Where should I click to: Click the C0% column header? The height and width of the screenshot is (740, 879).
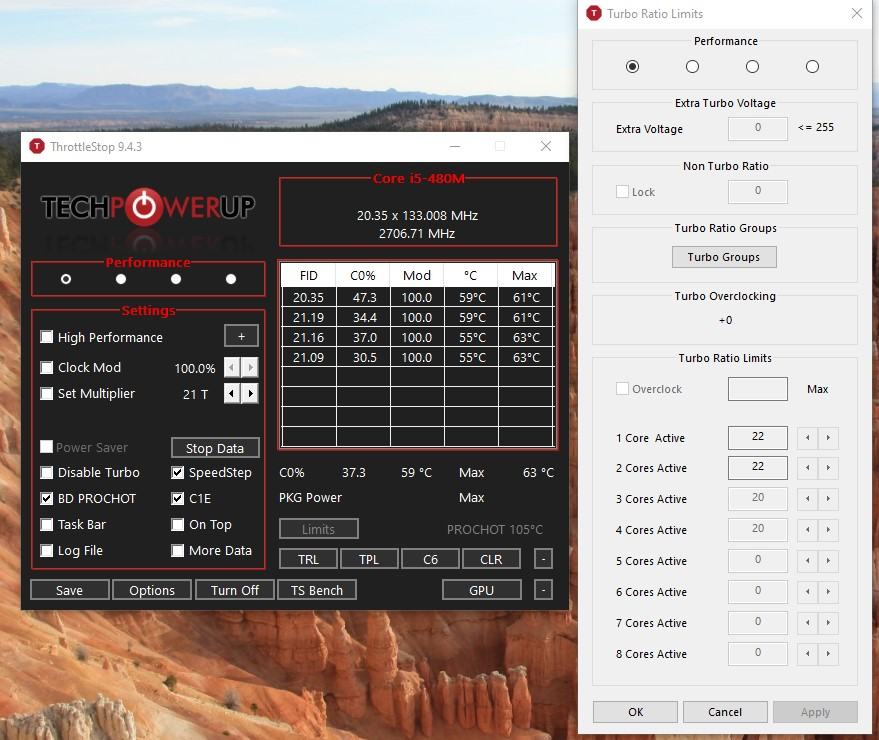pos(363,275)
